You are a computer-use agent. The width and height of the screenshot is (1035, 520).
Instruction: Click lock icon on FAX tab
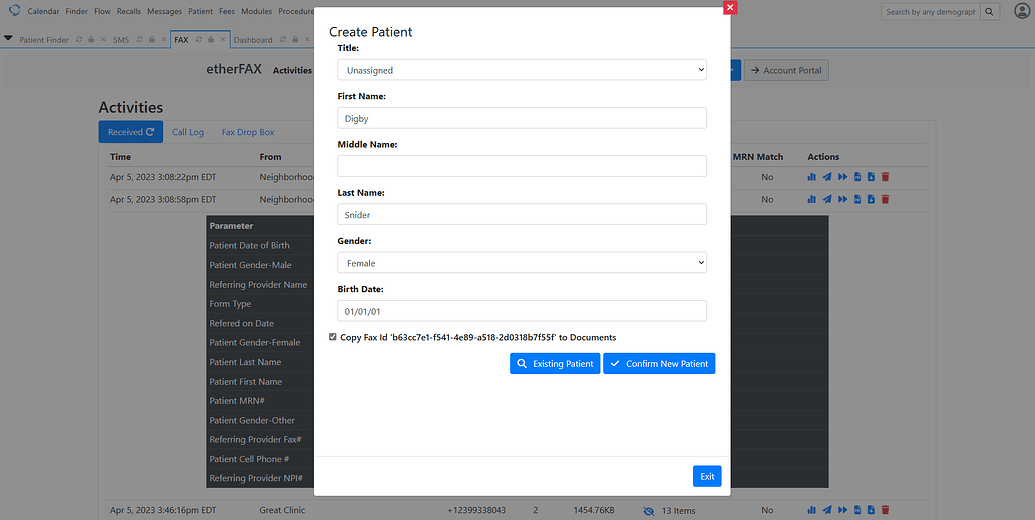tap(211, 40)
